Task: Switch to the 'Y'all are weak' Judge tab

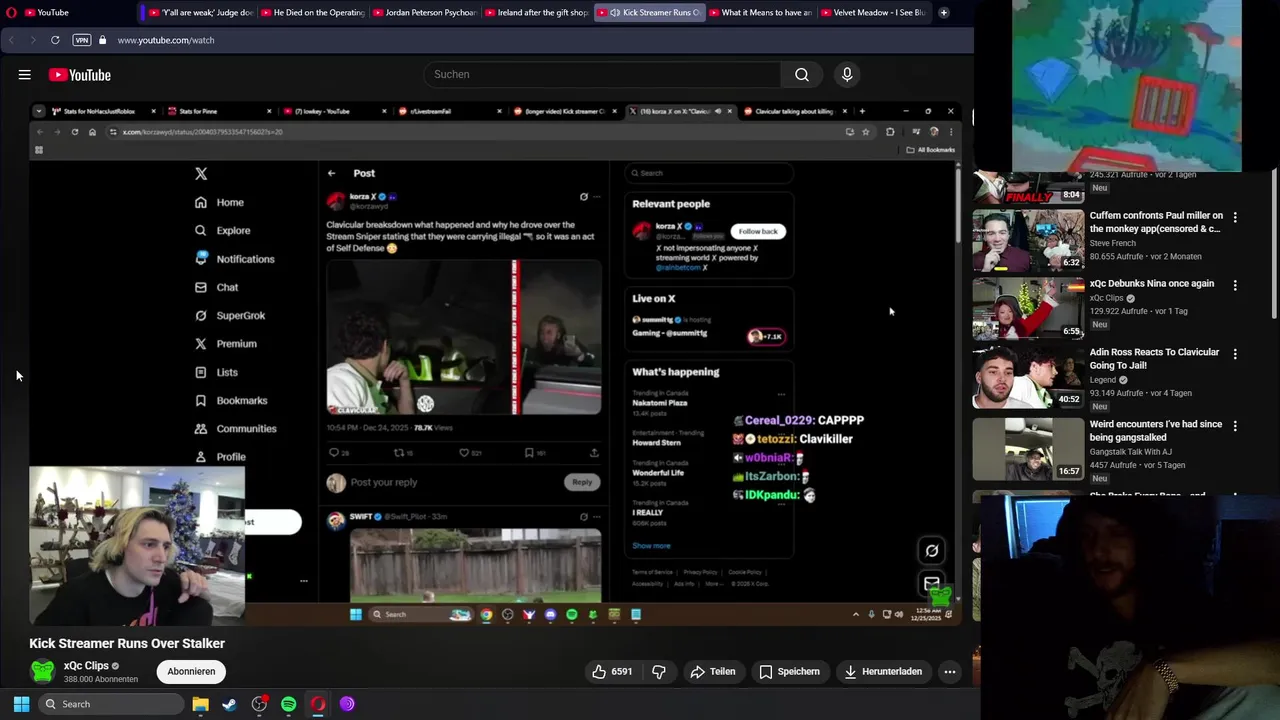Action: [x=199, y=13]
